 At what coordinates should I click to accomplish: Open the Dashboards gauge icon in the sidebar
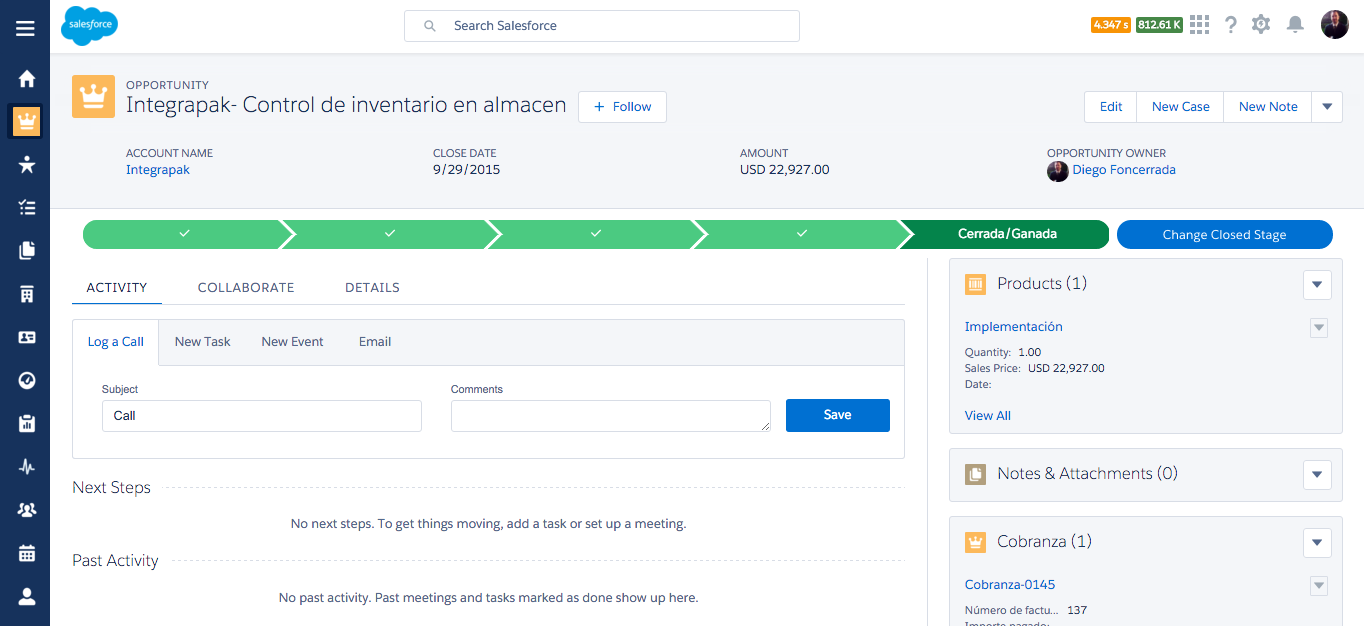click(x=27, y=380)
